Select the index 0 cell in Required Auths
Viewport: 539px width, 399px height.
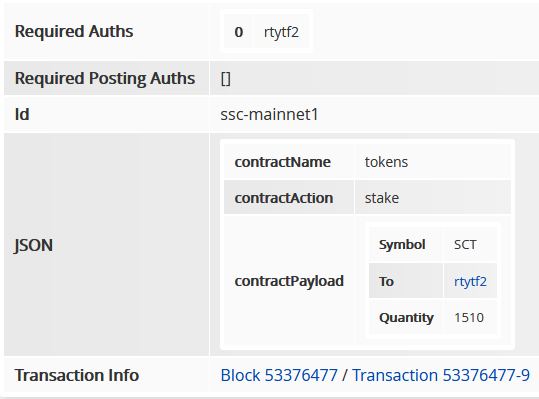point(239,32)
